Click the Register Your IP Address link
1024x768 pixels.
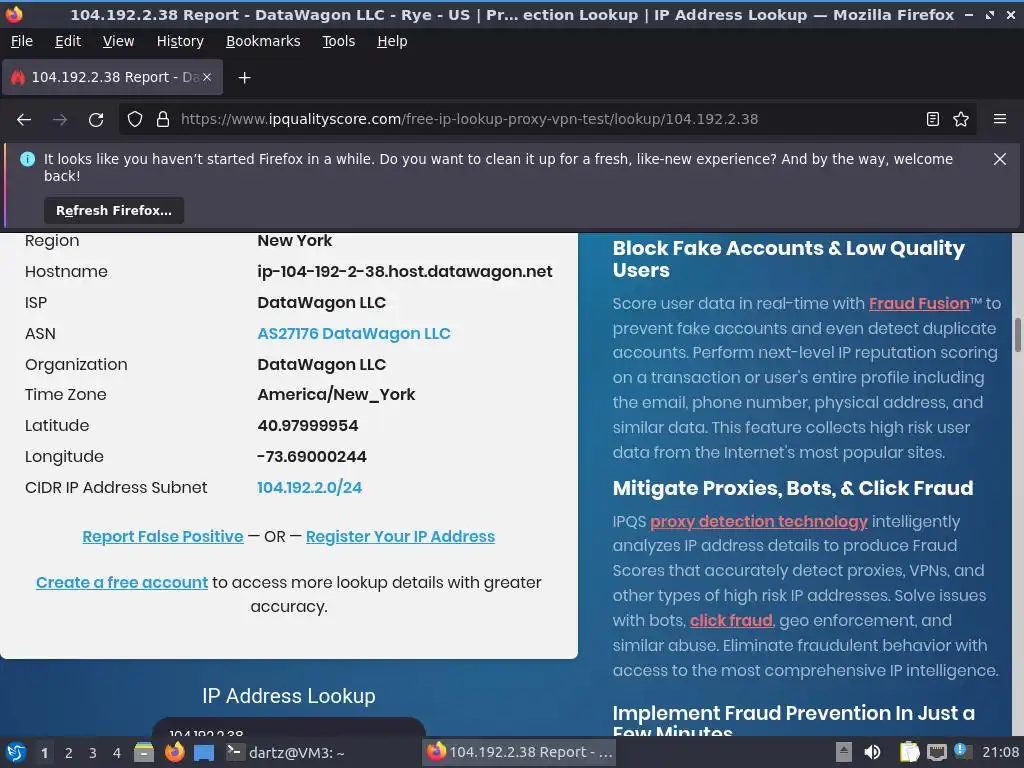(400, 537)
